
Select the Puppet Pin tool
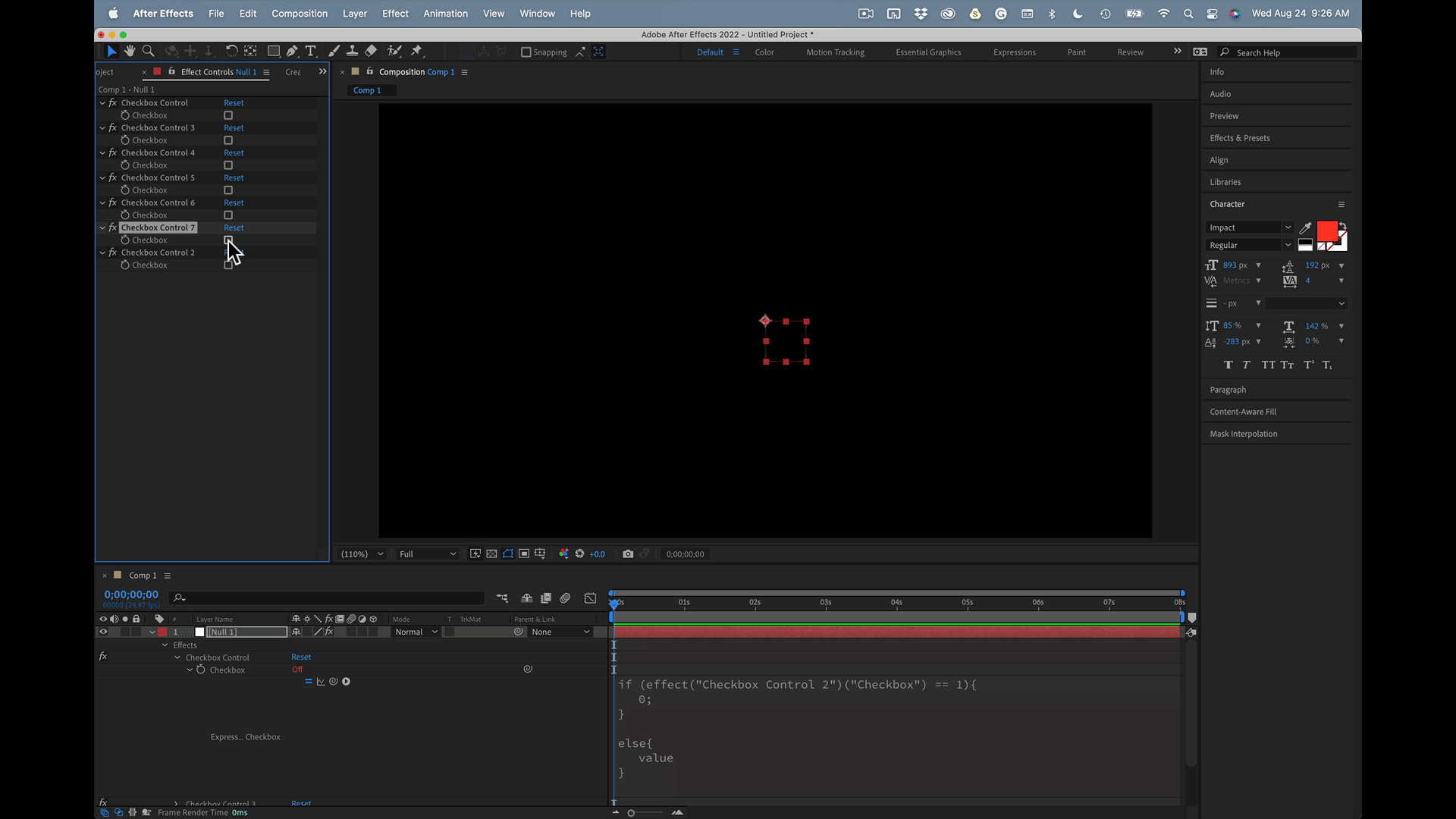click(416, 51)
